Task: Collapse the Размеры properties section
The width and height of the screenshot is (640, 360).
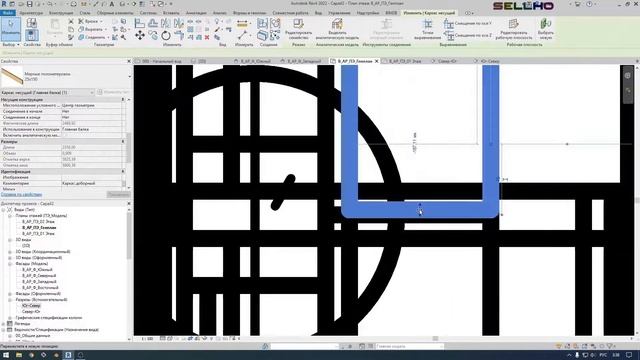Action: pyautogui.click(x=123, y=142)
